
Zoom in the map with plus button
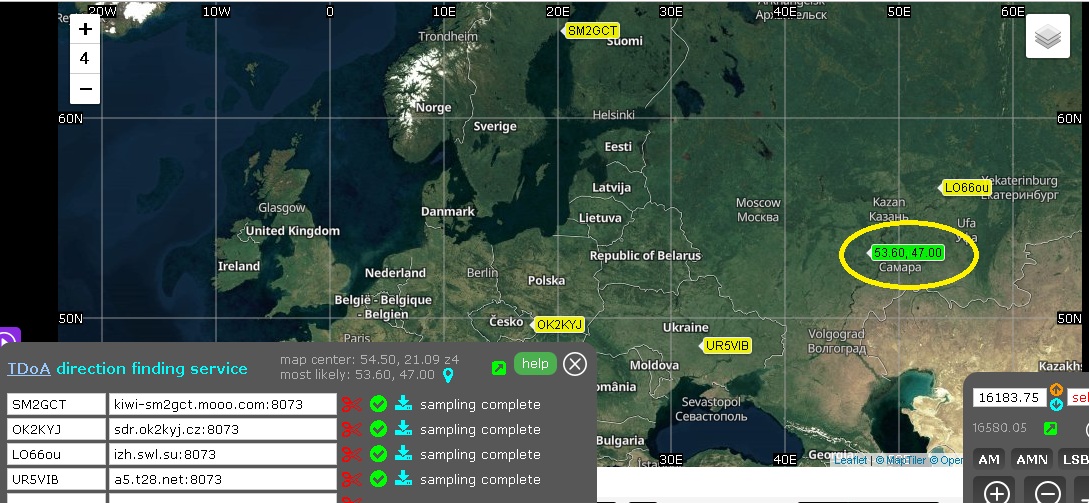85,29
